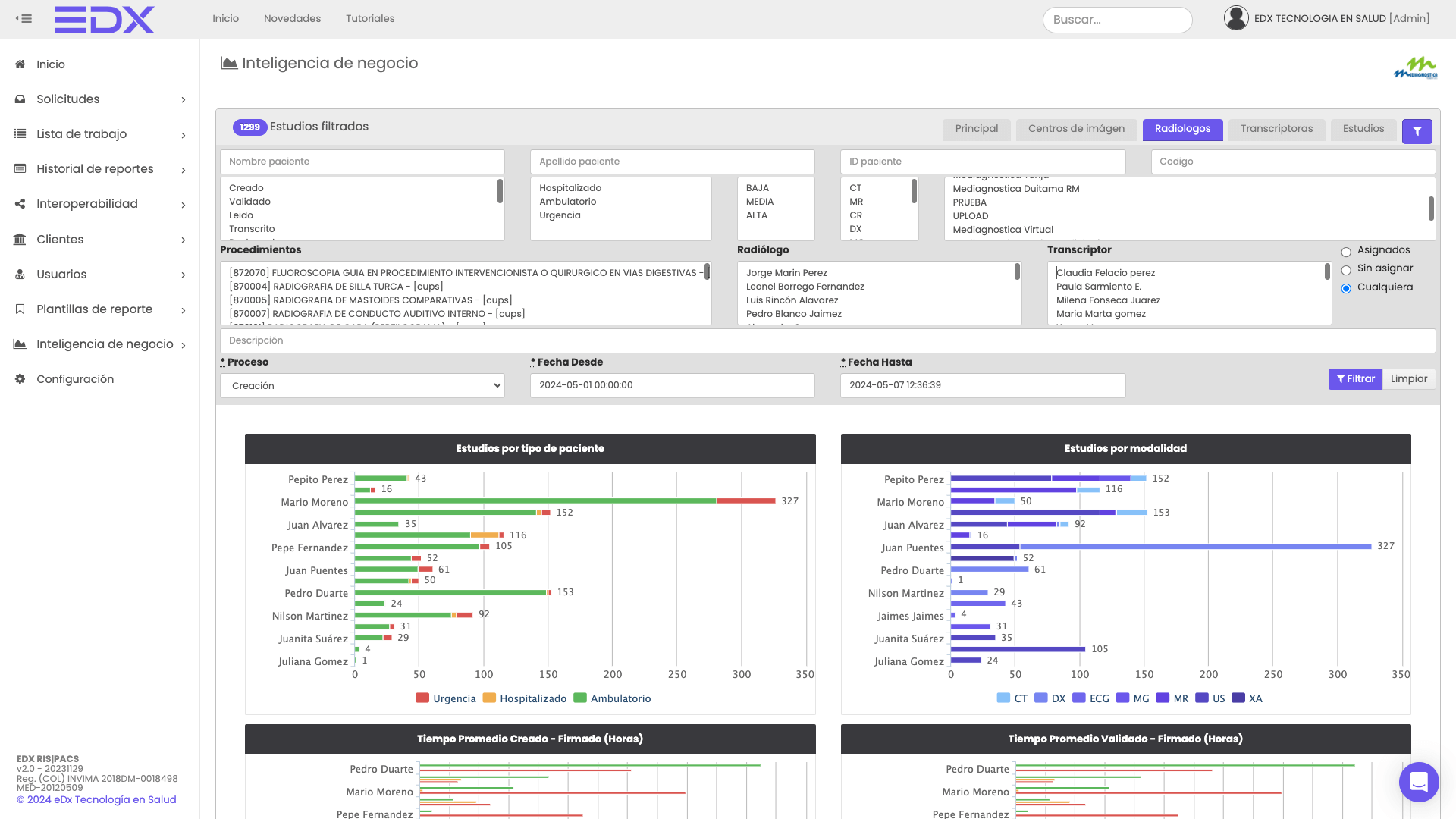1456x819 pixels.
Task: Select the Cualquiera radio option
Action: pos(1346,288)
